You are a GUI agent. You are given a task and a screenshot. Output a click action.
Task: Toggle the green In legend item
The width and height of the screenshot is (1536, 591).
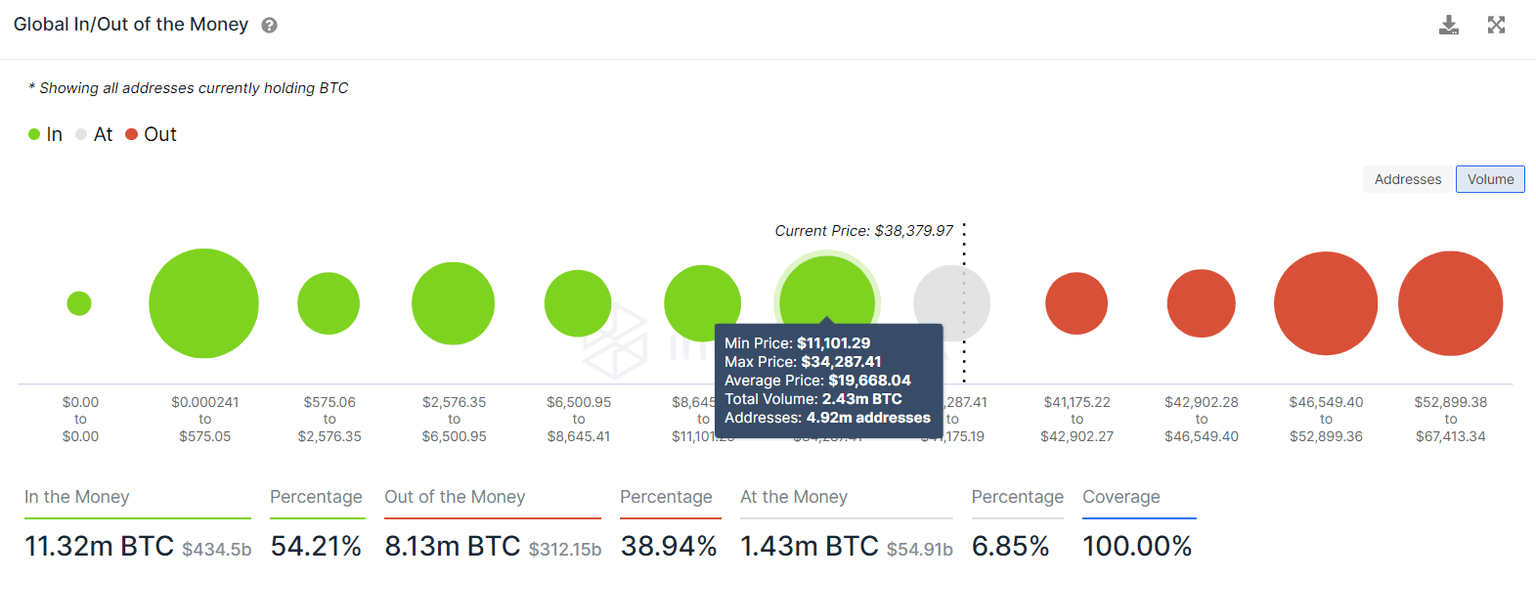(45, 134)
